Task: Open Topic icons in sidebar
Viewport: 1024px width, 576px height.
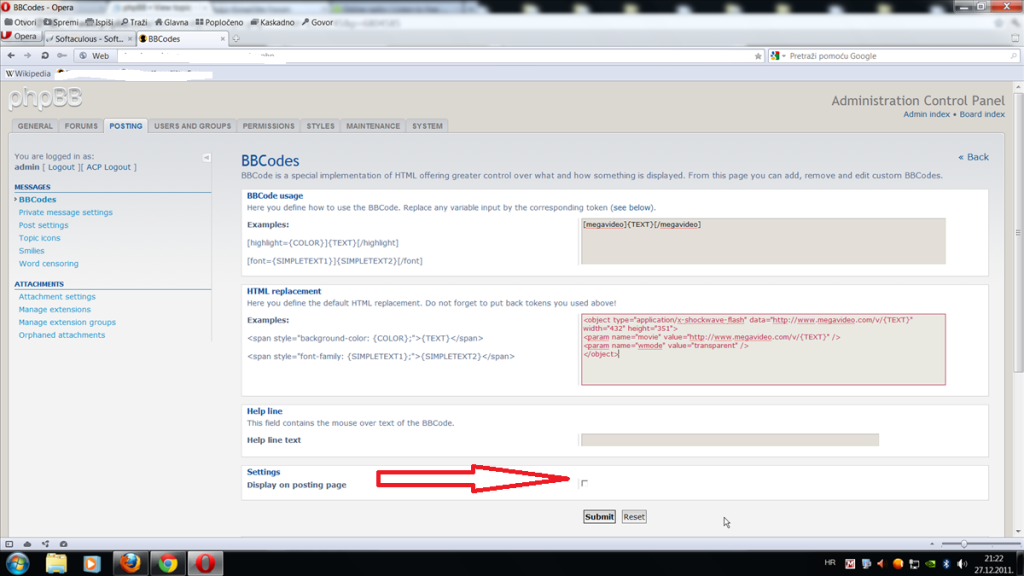Action: [x=39, y=238]
